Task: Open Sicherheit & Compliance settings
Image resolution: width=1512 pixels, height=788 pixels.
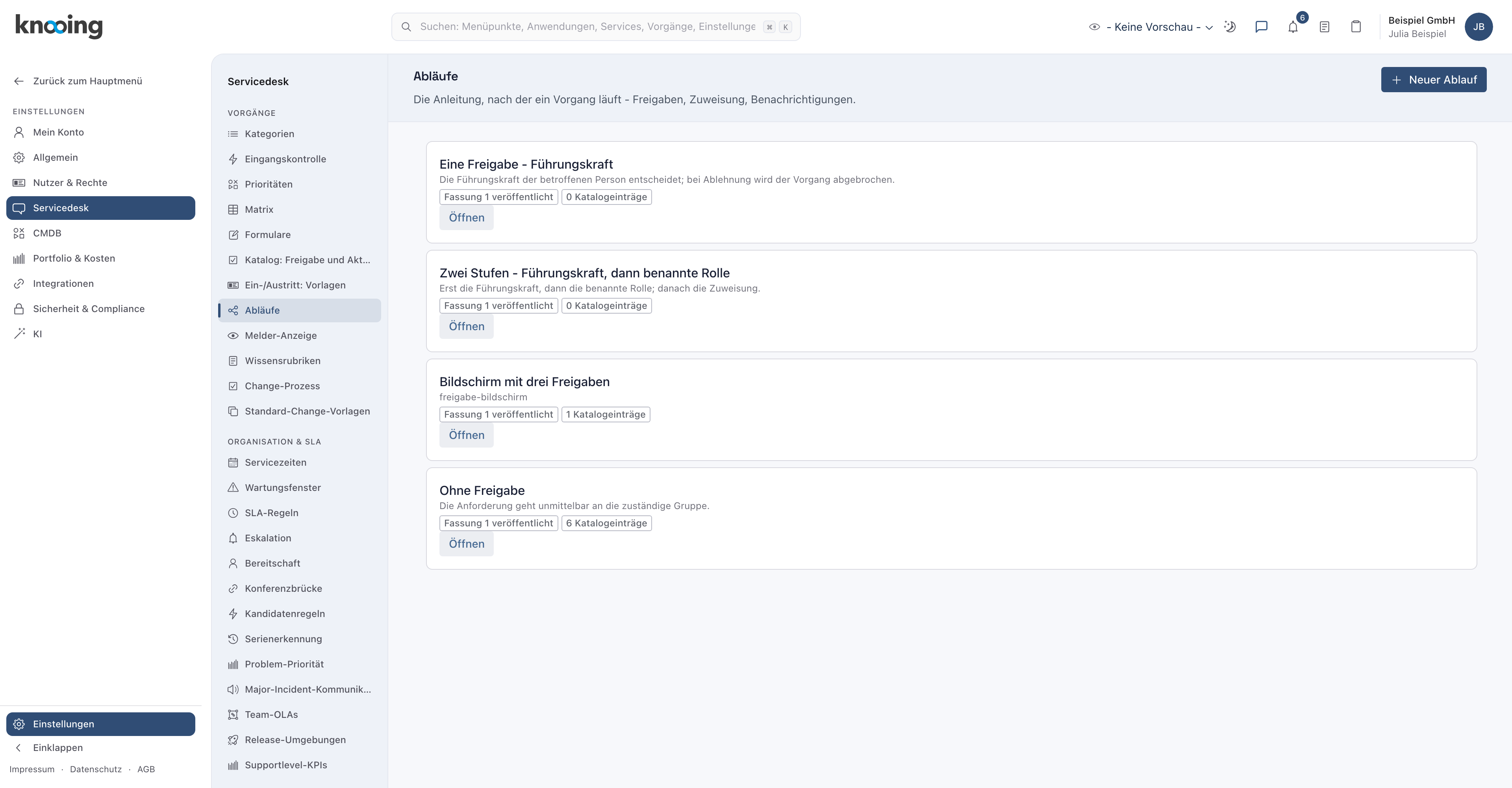Action: click(x=100, y=309)
